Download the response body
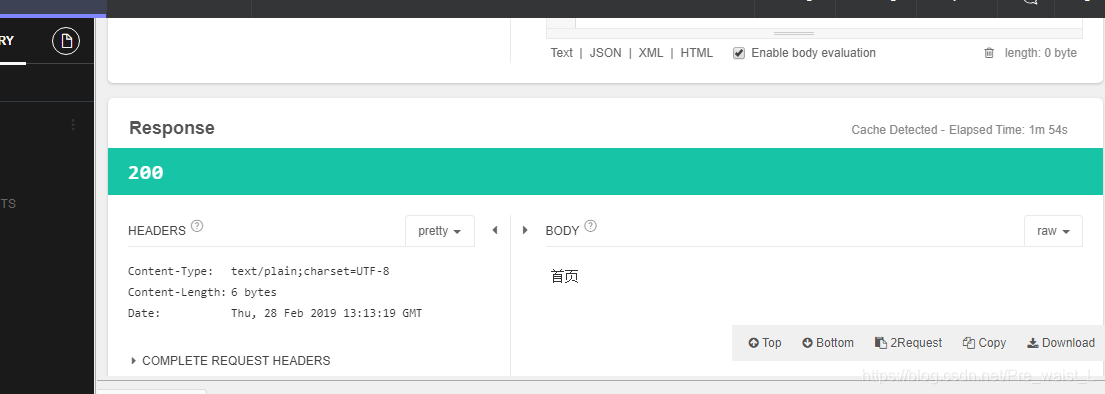The image size is (1105, 394). (x=1061, y=343)
